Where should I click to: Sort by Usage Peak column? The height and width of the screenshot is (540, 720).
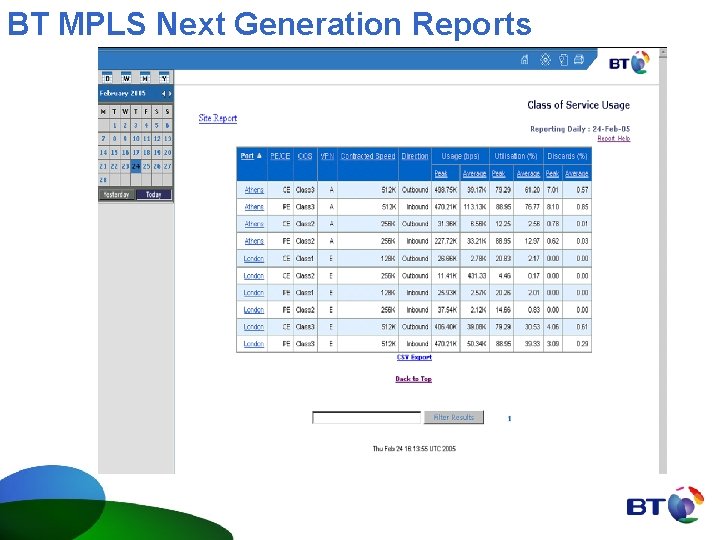click(x=441, y=174)
